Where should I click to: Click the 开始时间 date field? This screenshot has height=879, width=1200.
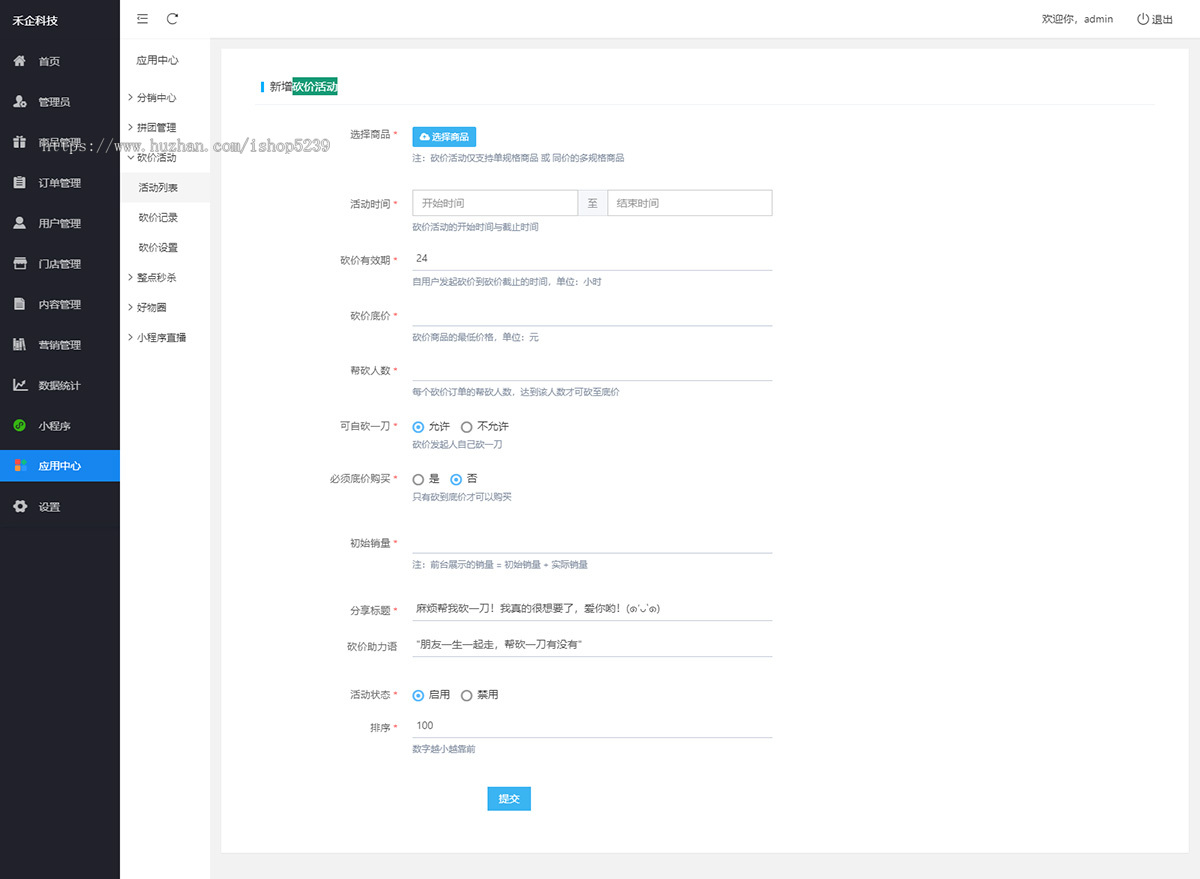pyautogui.click(x=495, y=203)
